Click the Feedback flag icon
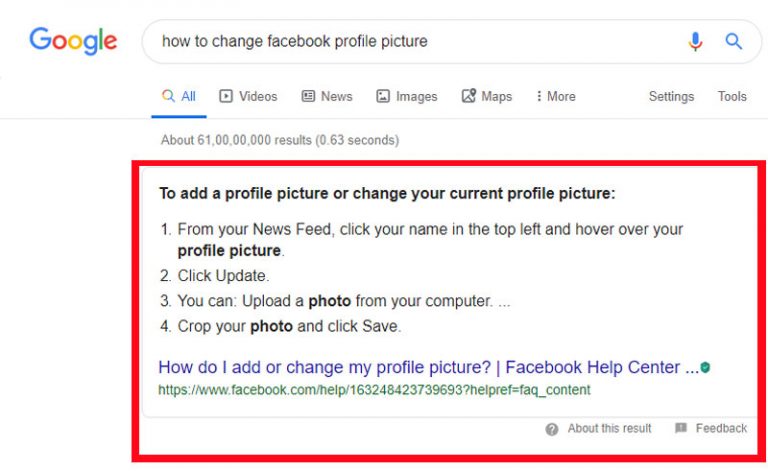 pos(681,428)
